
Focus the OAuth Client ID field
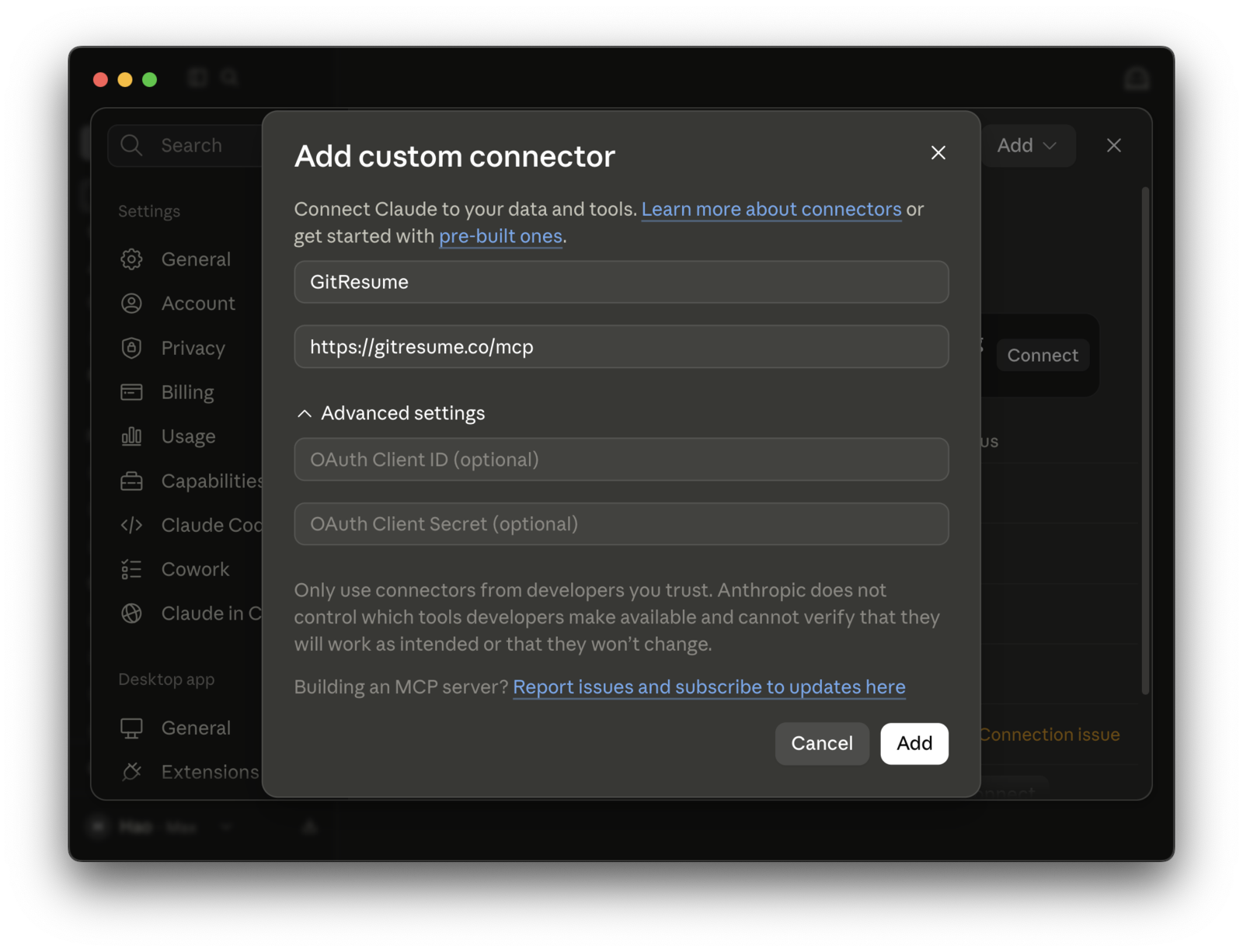coord(621,460)
